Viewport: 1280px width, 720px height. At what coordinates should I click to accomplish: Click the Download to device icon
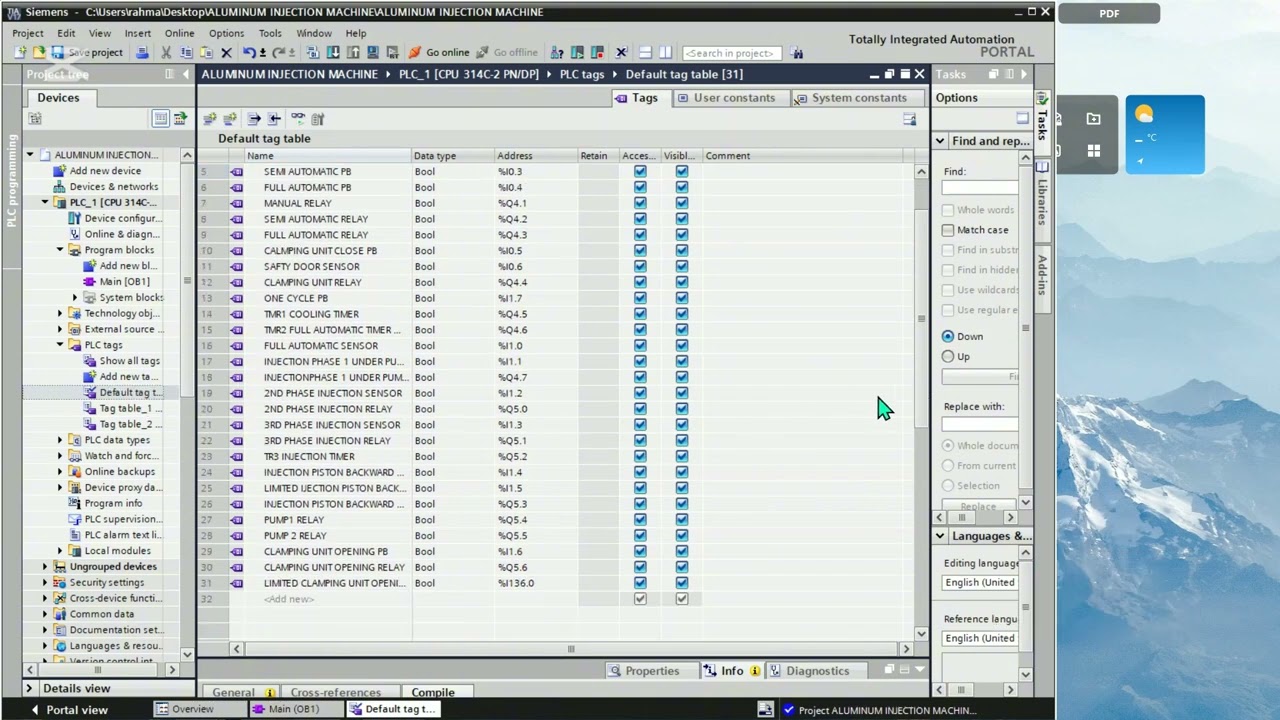(x=334, y=52)
